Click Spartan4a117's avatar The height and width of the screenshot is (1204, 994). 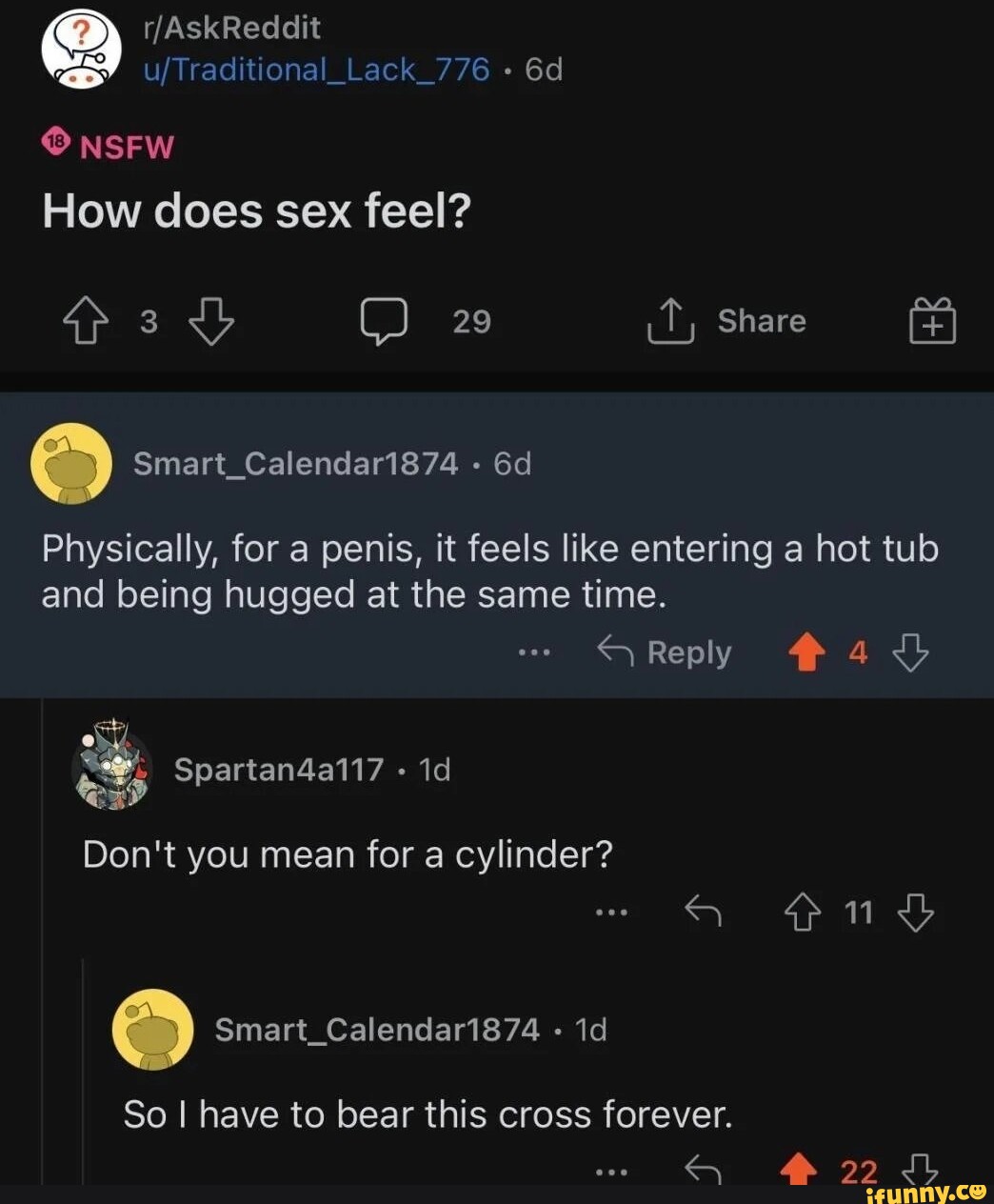pos(112,768)
